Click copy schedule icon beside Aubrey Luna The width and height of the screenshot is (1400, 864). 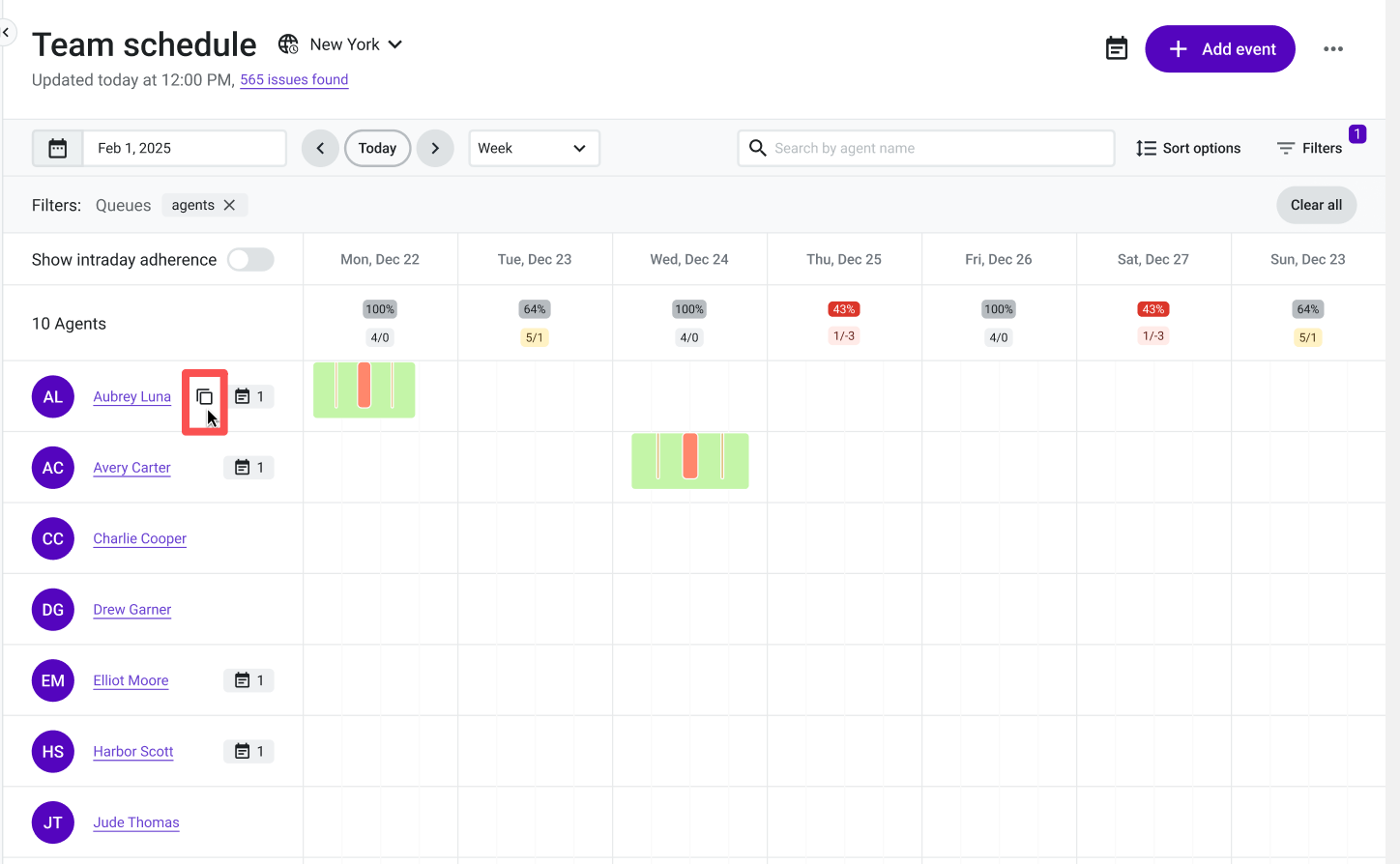204,397
